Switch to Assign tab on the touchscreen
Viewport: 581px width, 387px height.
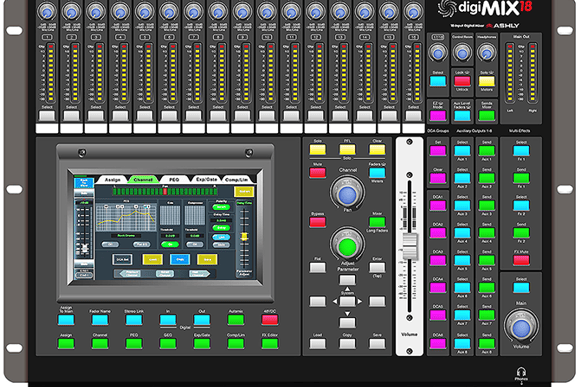[x=112, y=180]
